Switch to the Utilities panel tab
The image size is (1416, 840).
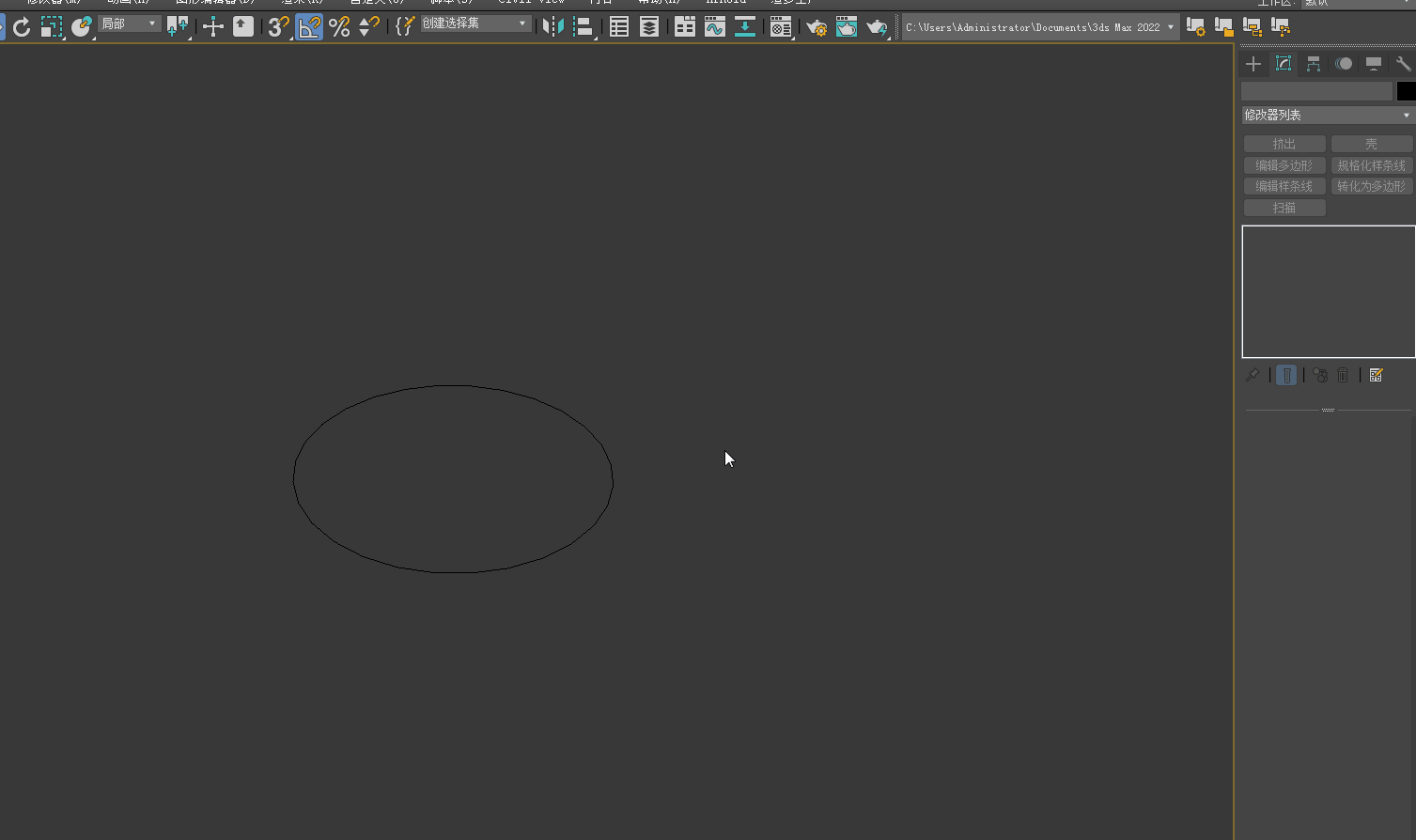click(x=1403, y=64)
